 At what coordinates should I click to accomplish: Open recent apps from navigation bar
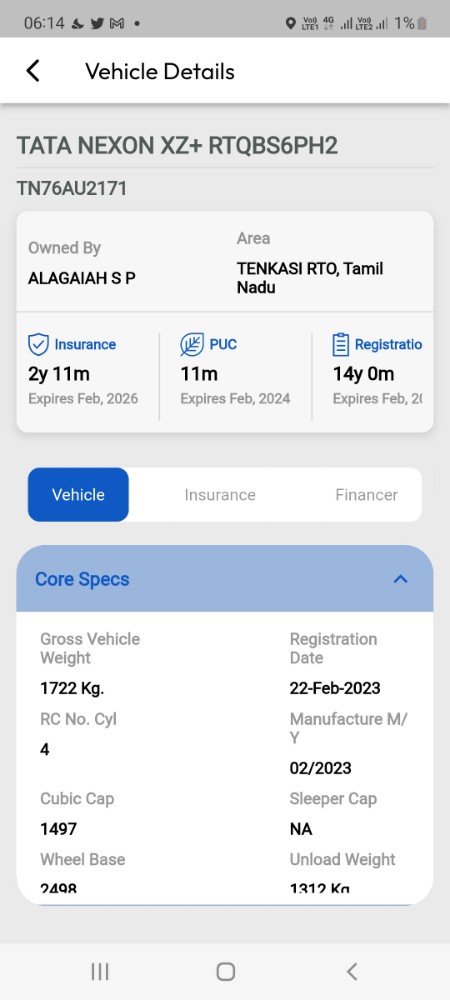(100, 971)
